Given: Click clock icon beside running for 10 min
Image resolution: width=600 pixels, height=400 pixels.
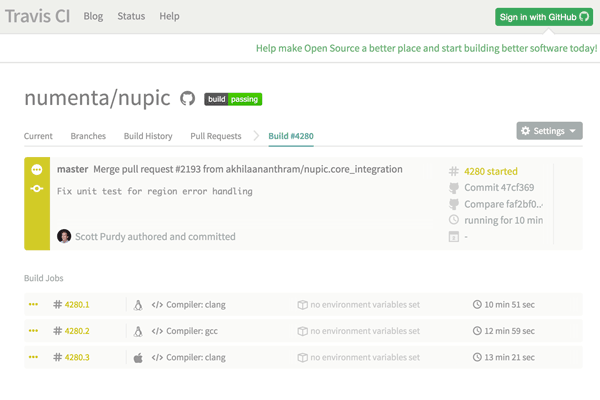Looking at the screenshot, I should coord(454,220).
